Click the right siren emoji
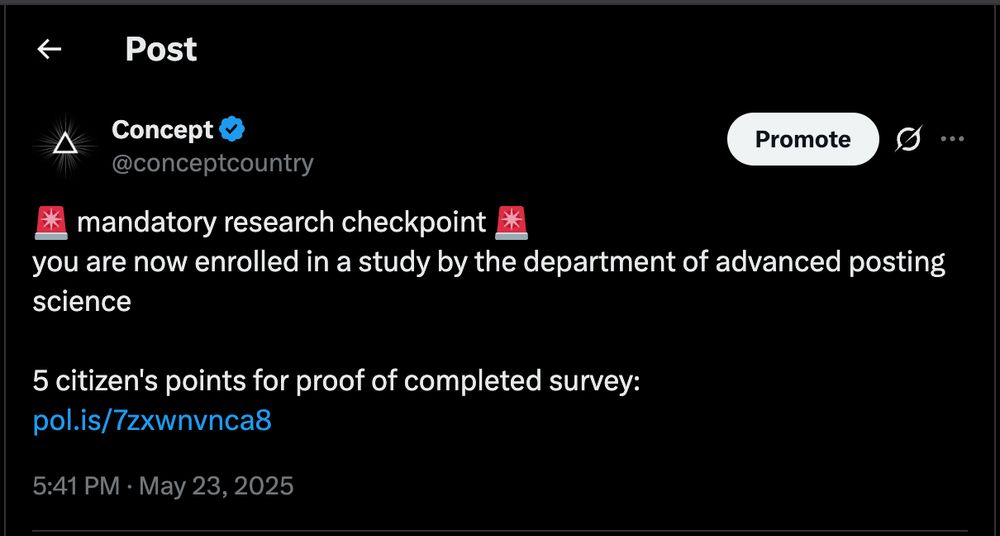 tap(511, 222)
